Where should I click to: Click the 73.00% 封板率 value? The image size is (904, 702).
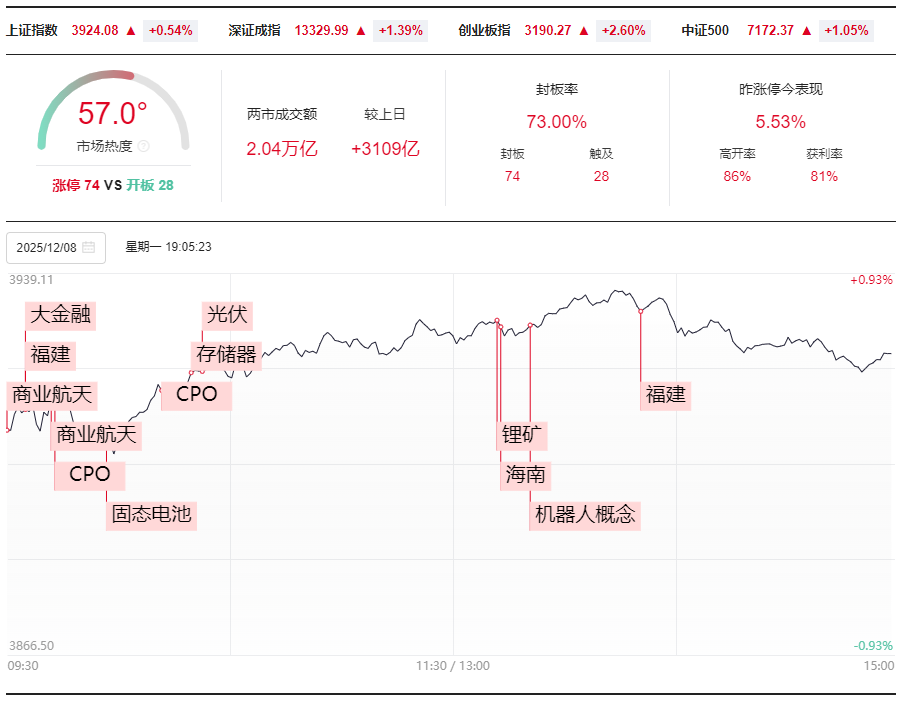(557, 122)
